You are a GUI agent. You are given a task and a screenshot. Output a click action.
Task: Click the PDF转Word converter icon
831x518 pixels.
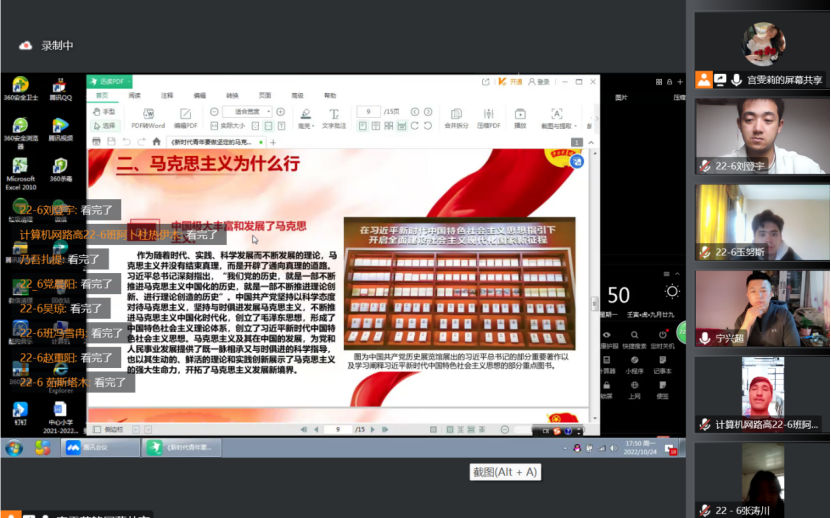pyautogui.click(x=148, y=117)
